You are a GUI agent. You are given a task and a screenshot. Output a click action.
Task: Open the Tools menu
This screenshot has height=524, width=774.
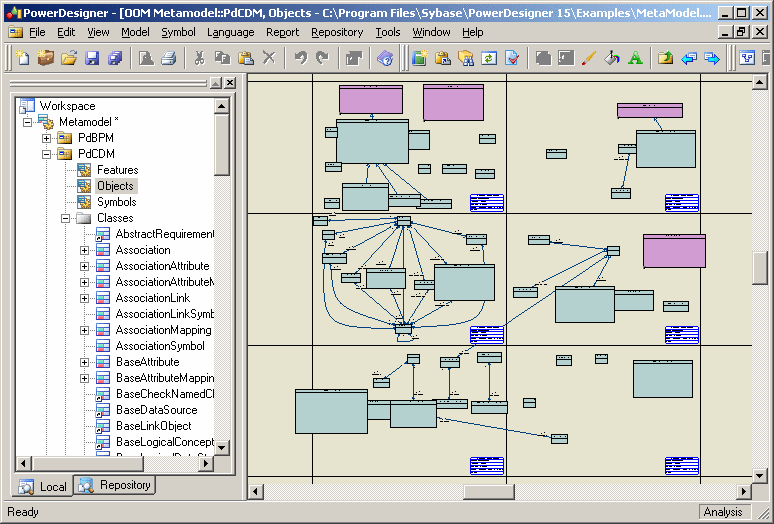pyautogui.click(x=387, y=32)
